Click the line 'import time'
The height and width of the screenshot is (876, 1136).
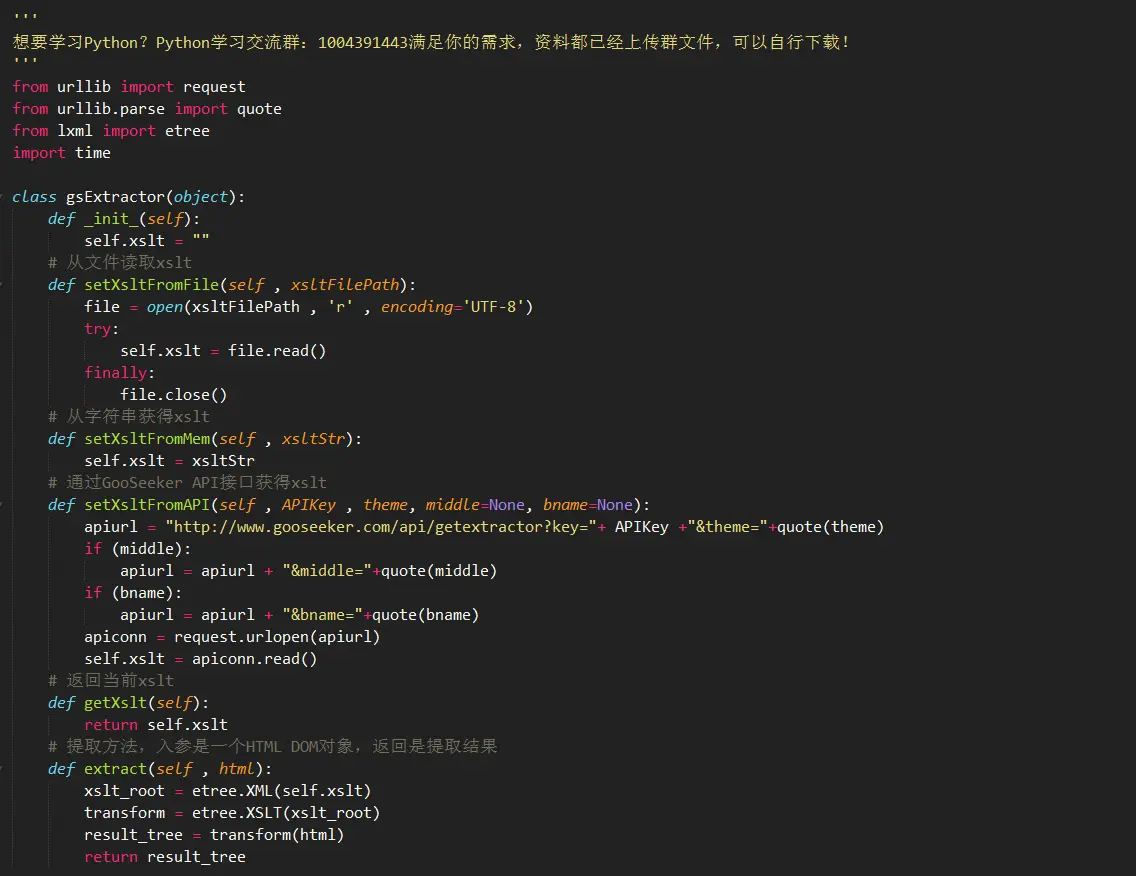[62, 153]
